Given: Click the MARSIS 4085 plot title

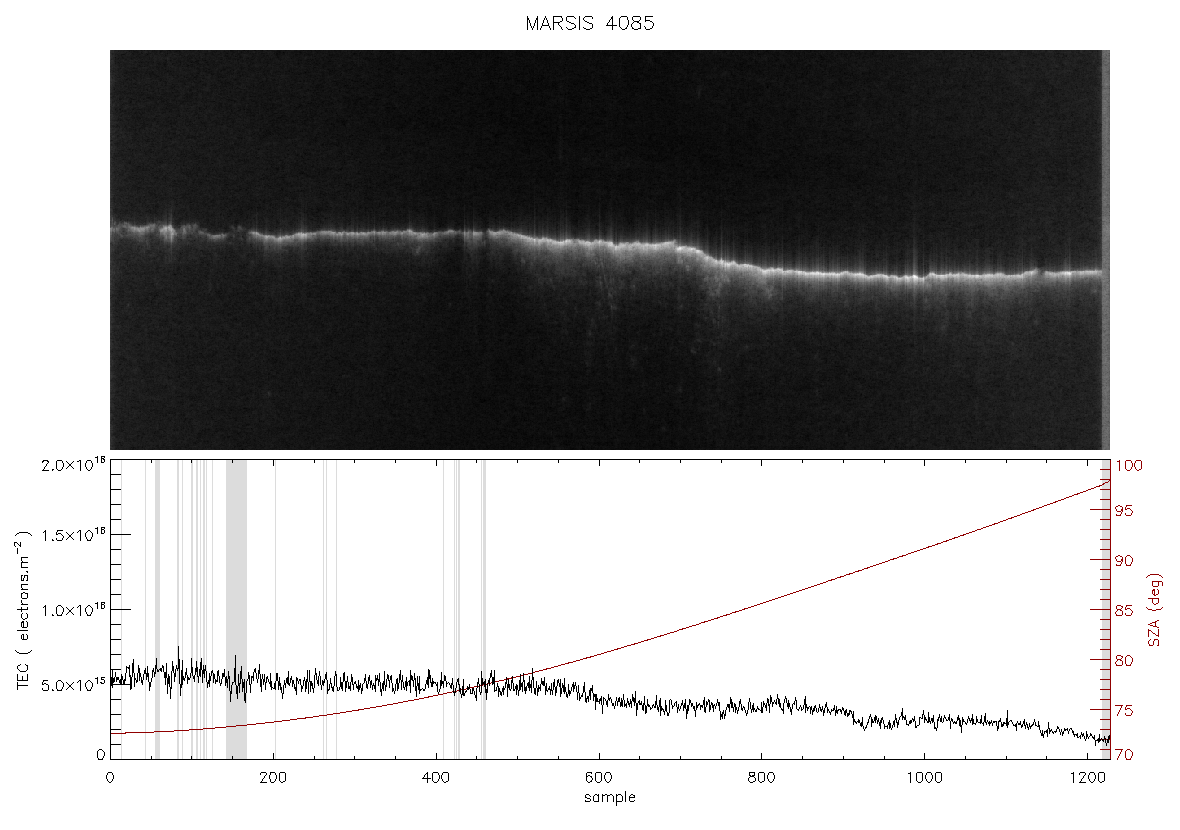Looking at the screenshot, I should [590, 23].
